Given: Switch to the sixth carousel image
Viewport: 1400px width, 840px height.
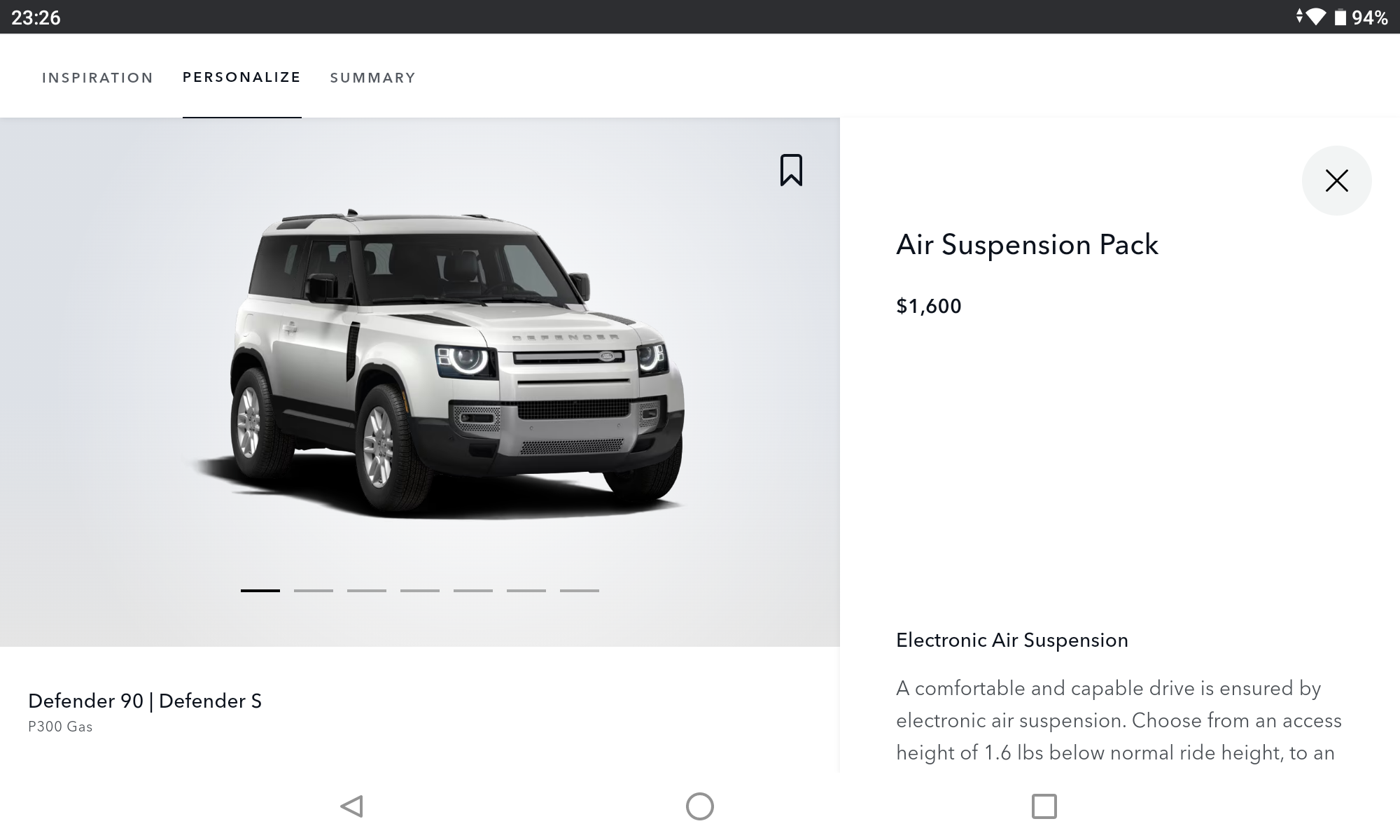Looking at the screenshot, I should (526, 591).
